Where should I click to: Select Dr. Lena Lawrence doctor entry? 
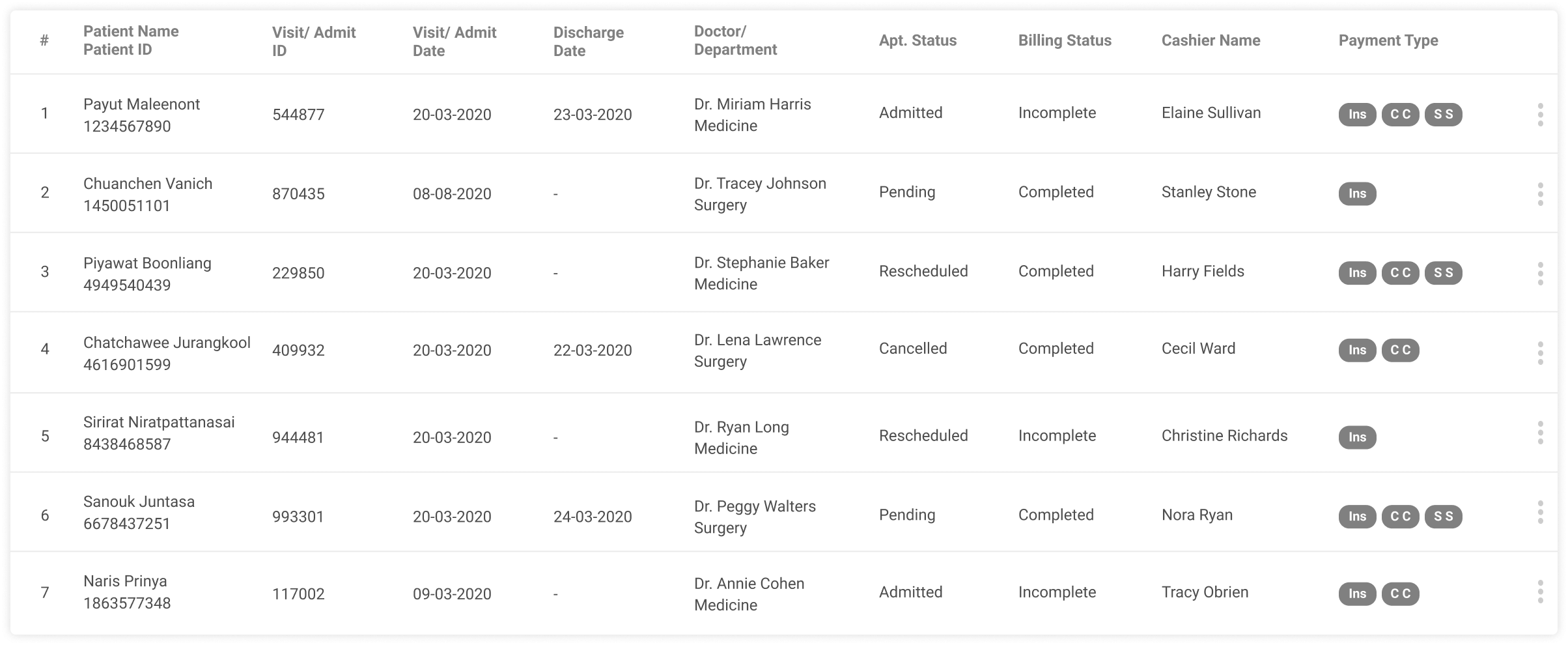click(x=757, y=340)
